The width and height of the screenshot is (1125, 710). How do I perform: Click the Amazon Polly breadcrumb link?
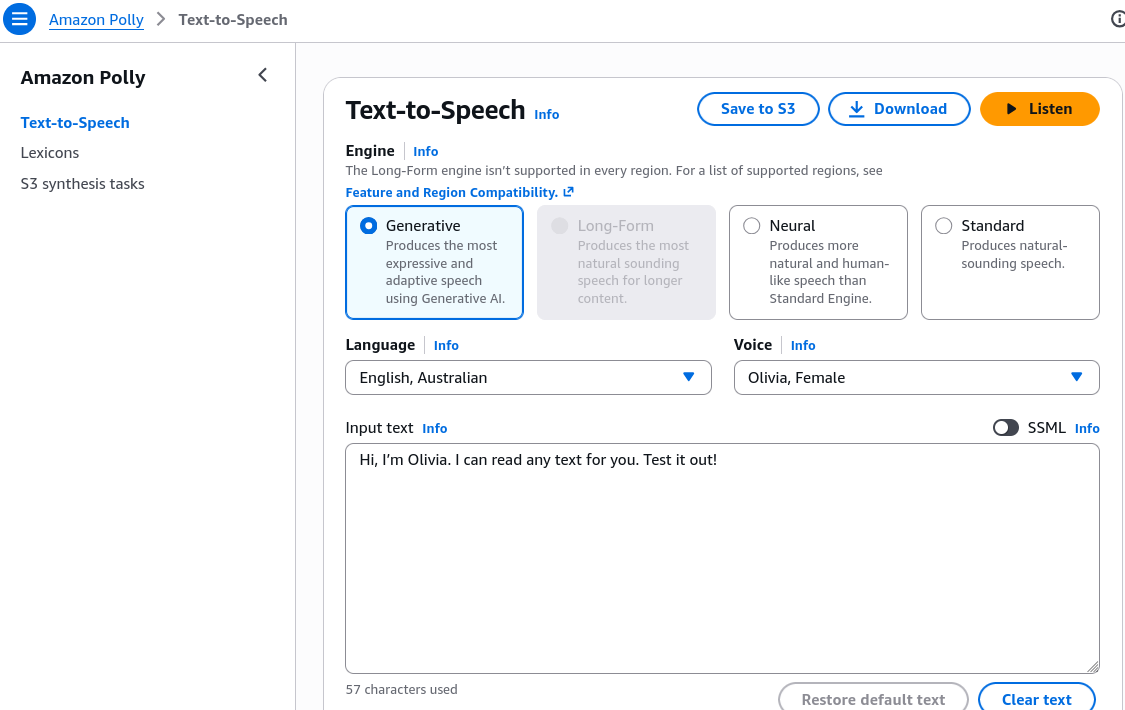click(x=96, y=19)
